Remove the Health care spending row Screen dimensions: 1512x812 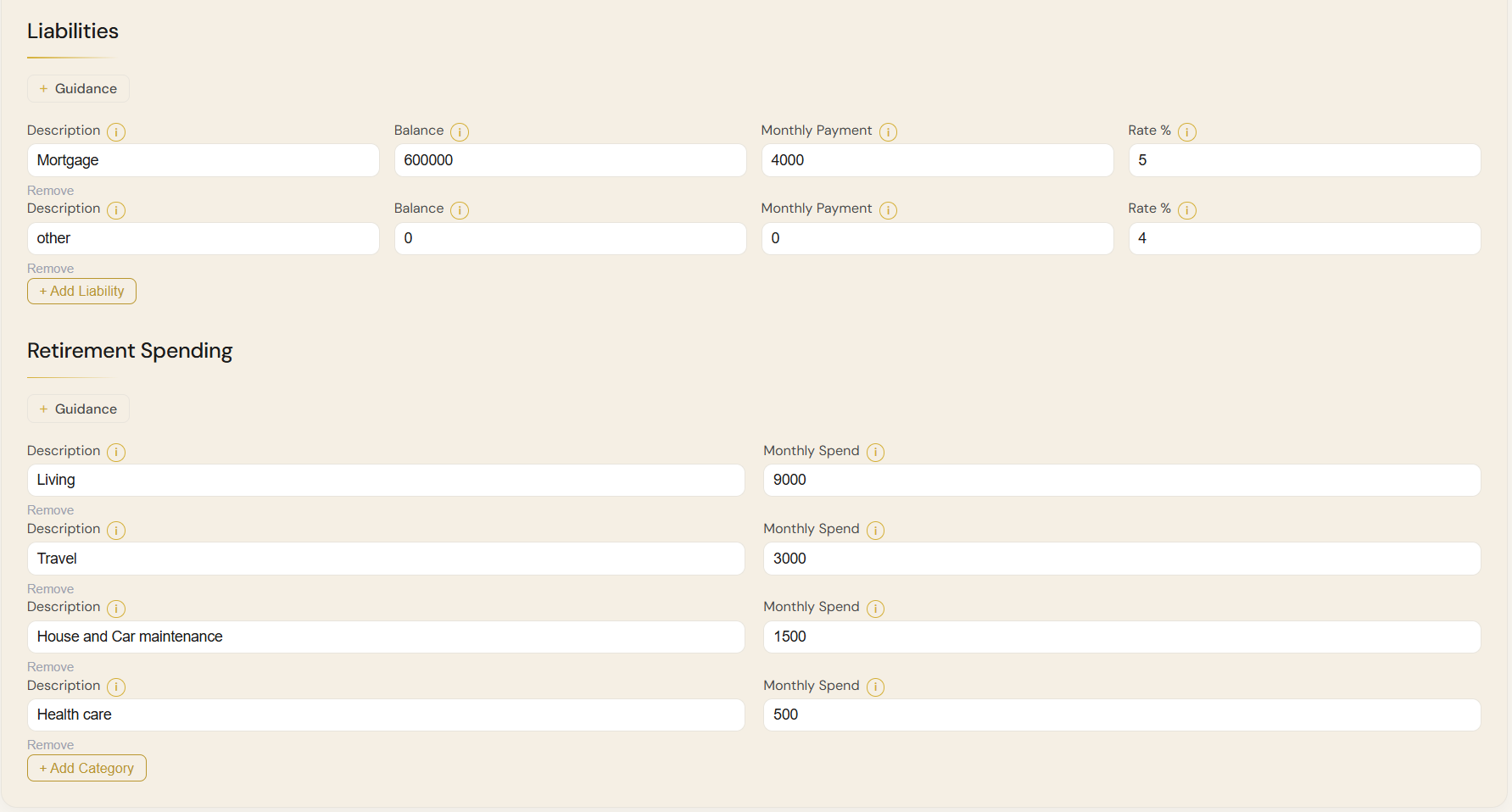pos(50,744)
